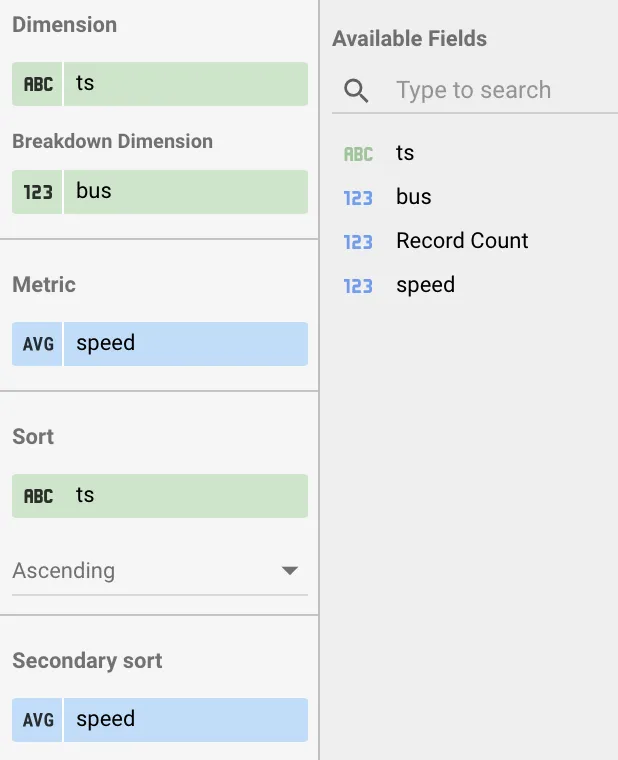Image resolution: width=618 pixels, height=760 pixels.
Task: Click the AVG icon on Secondary sort speed
Action: point(38,720)
